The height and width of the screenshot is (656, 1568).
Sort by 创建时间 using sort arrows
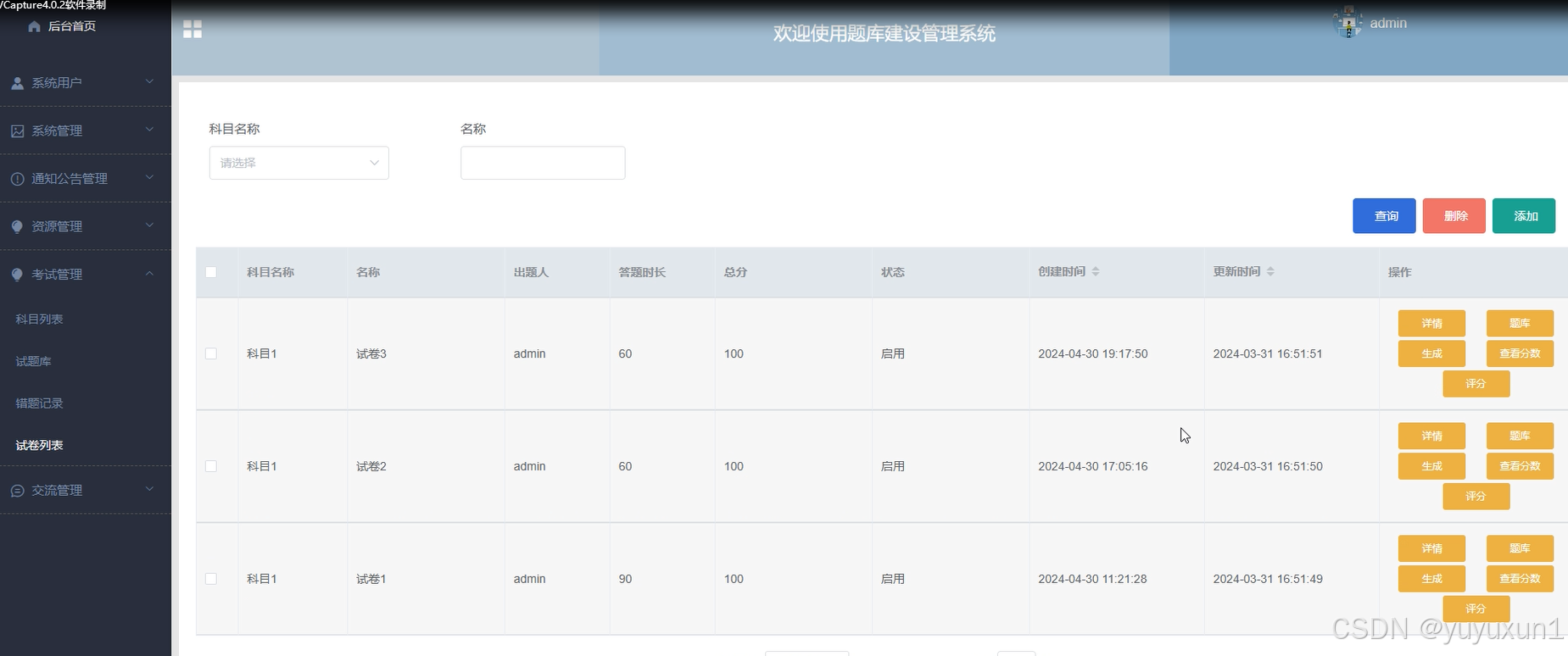click(x=1096, y=271)
